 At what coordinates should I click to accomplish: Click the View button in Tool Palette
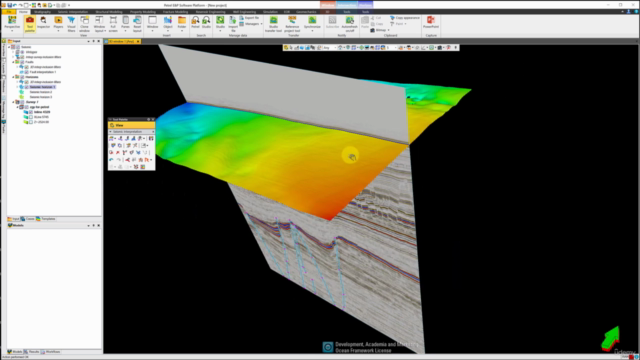[x=131, y=125]
